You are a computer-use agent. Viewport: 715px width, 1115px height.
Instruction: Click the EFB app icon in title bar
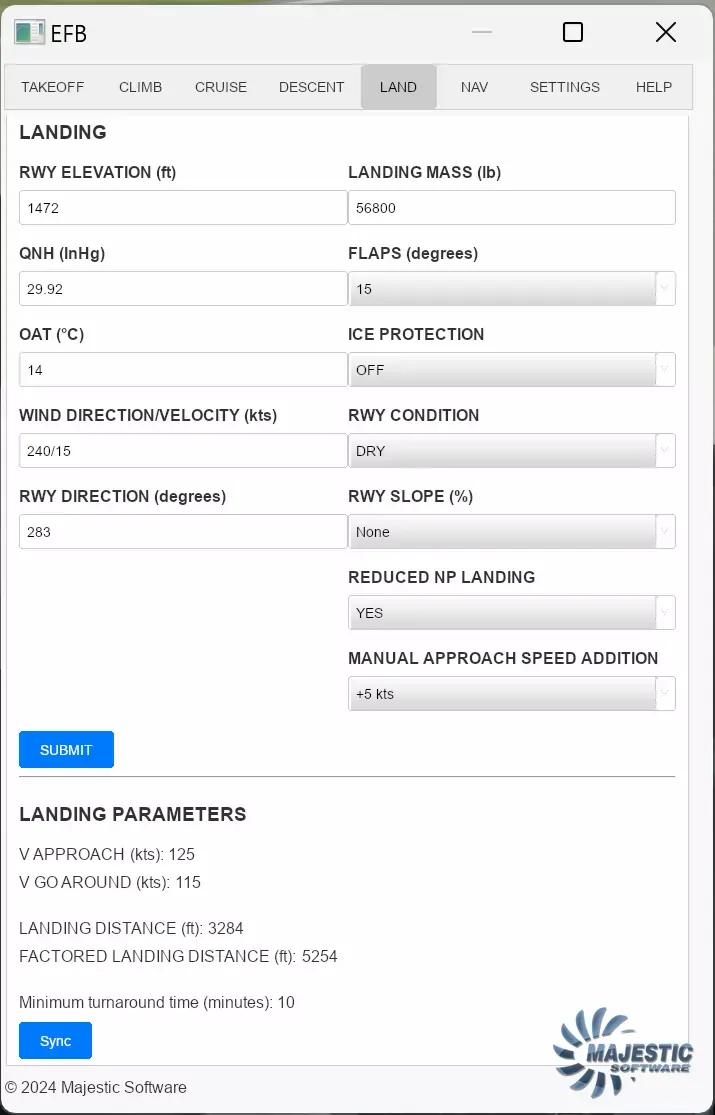coord(29,32)
